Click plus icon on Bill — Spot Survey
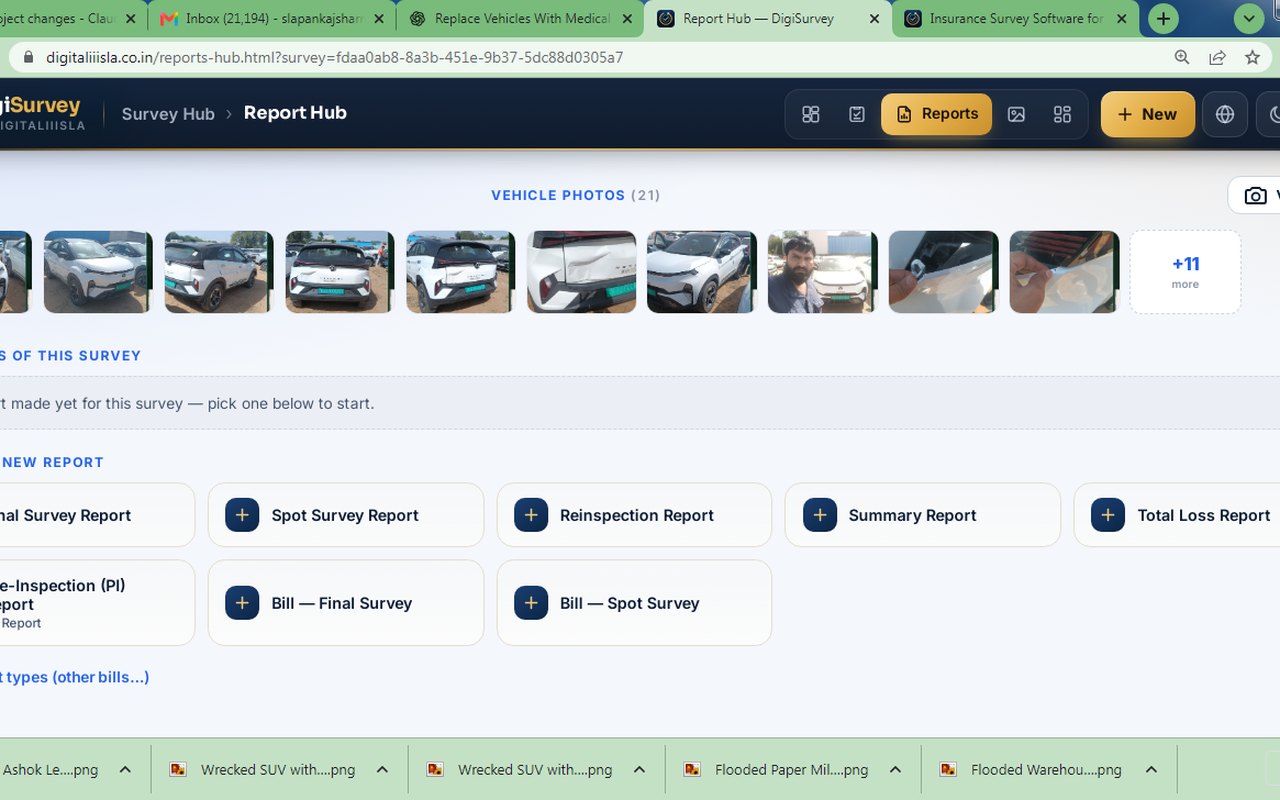 (531, 603)
